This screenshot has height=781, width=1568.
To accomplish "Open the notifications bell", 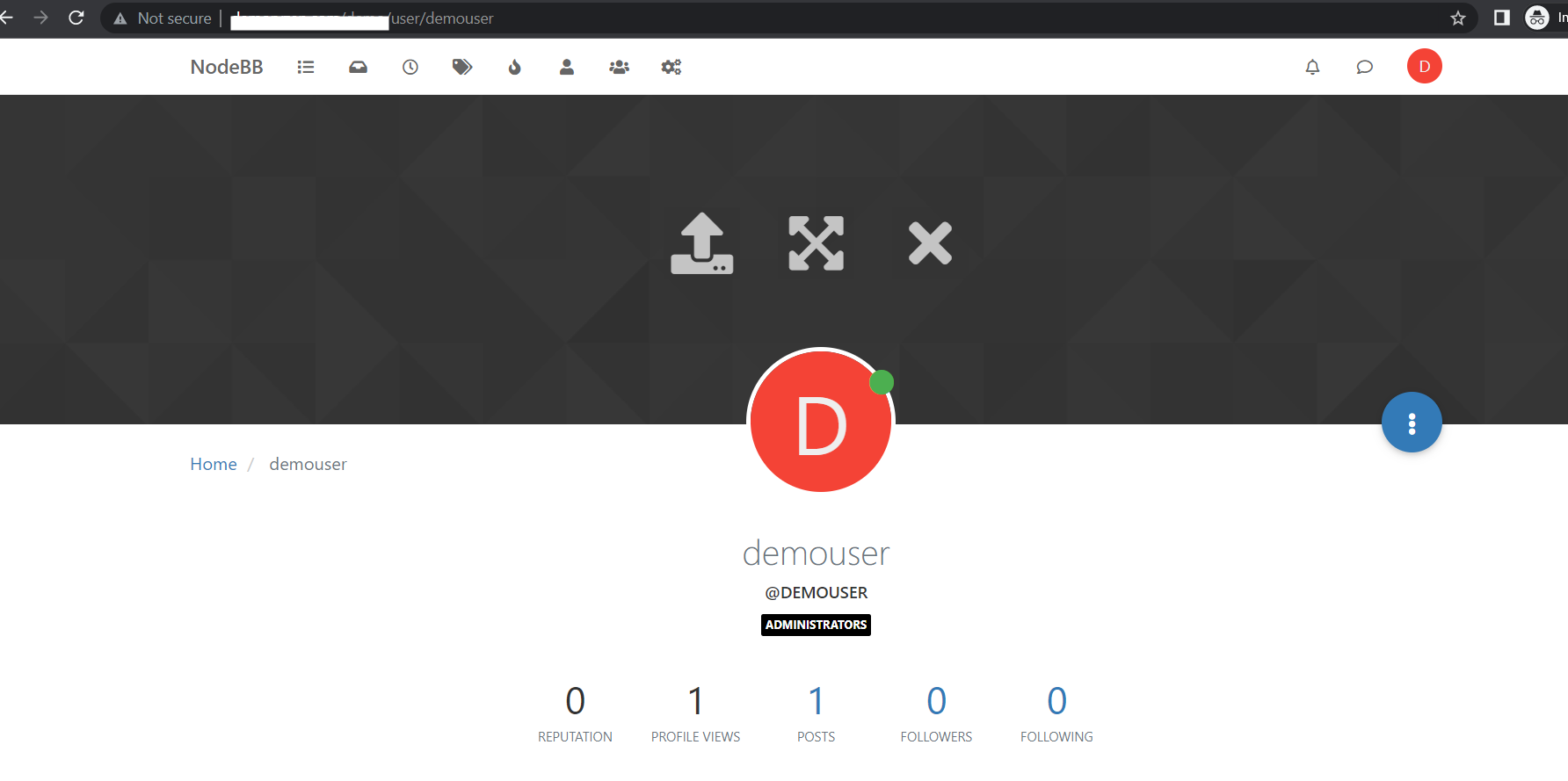I will click(x=1312, y=67).
